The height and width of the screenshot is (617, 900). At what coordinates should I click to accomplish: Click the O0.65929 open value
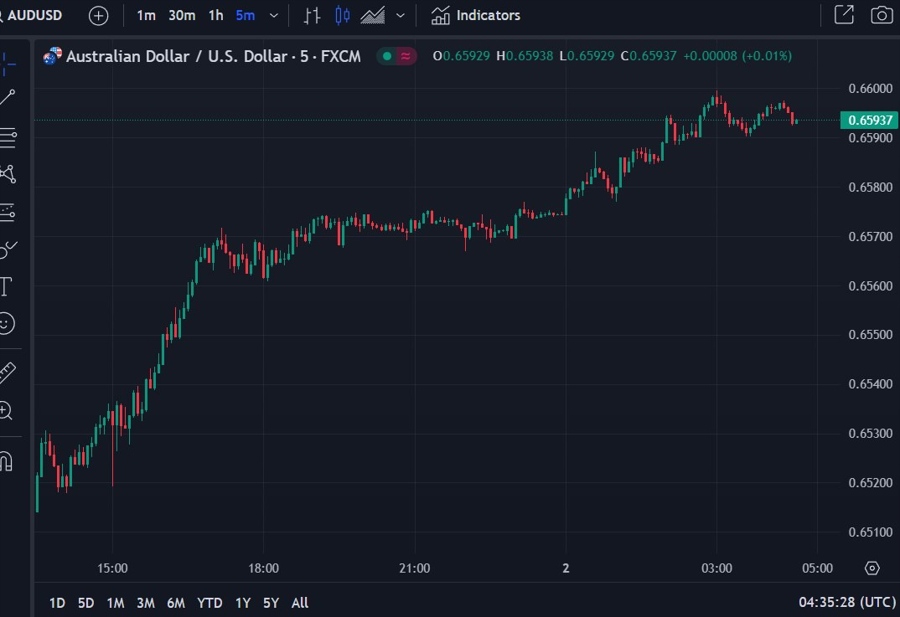pos(461,56)
